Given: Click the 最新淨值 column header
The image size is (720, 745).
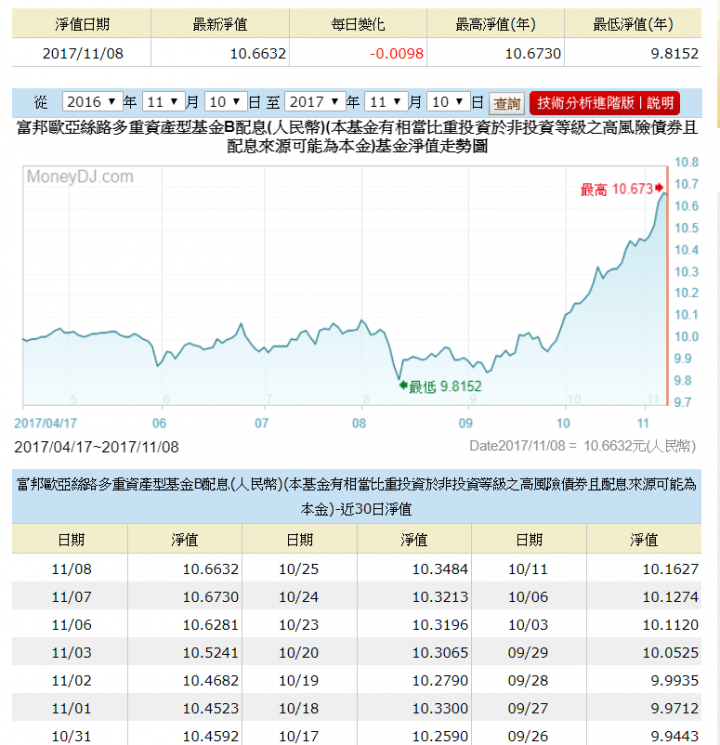Looking at the screenshot, I should (220, 24).
